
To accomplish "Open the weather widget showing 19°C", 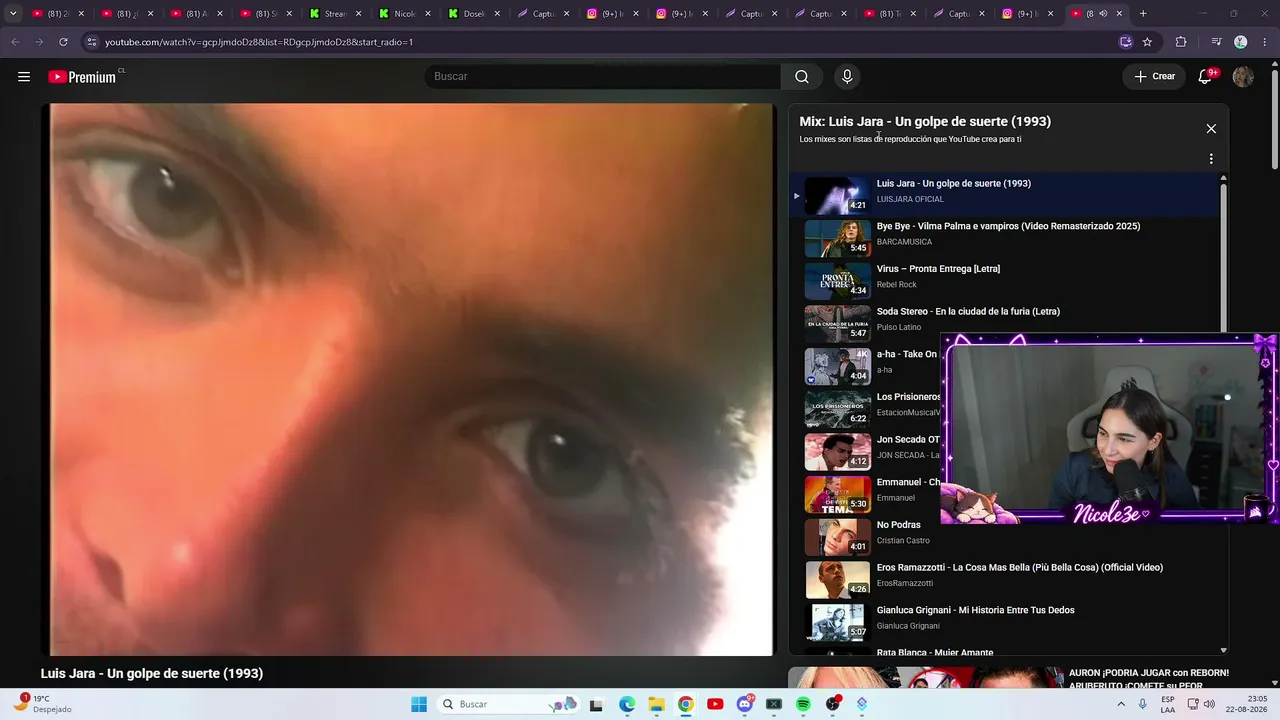I will (42, 704).
